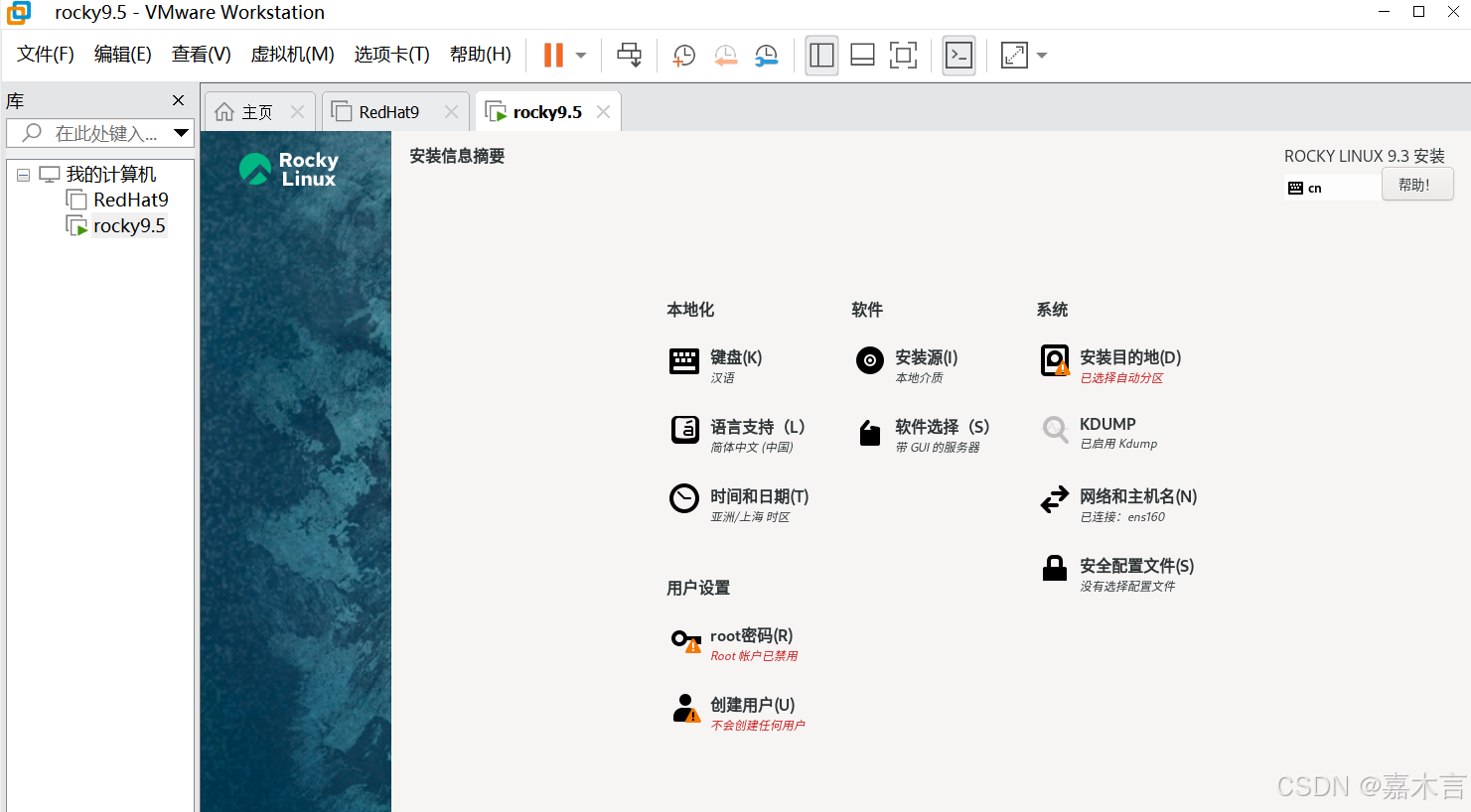Click the 已连接: ens160 status text

click(x=1122, y=517)
